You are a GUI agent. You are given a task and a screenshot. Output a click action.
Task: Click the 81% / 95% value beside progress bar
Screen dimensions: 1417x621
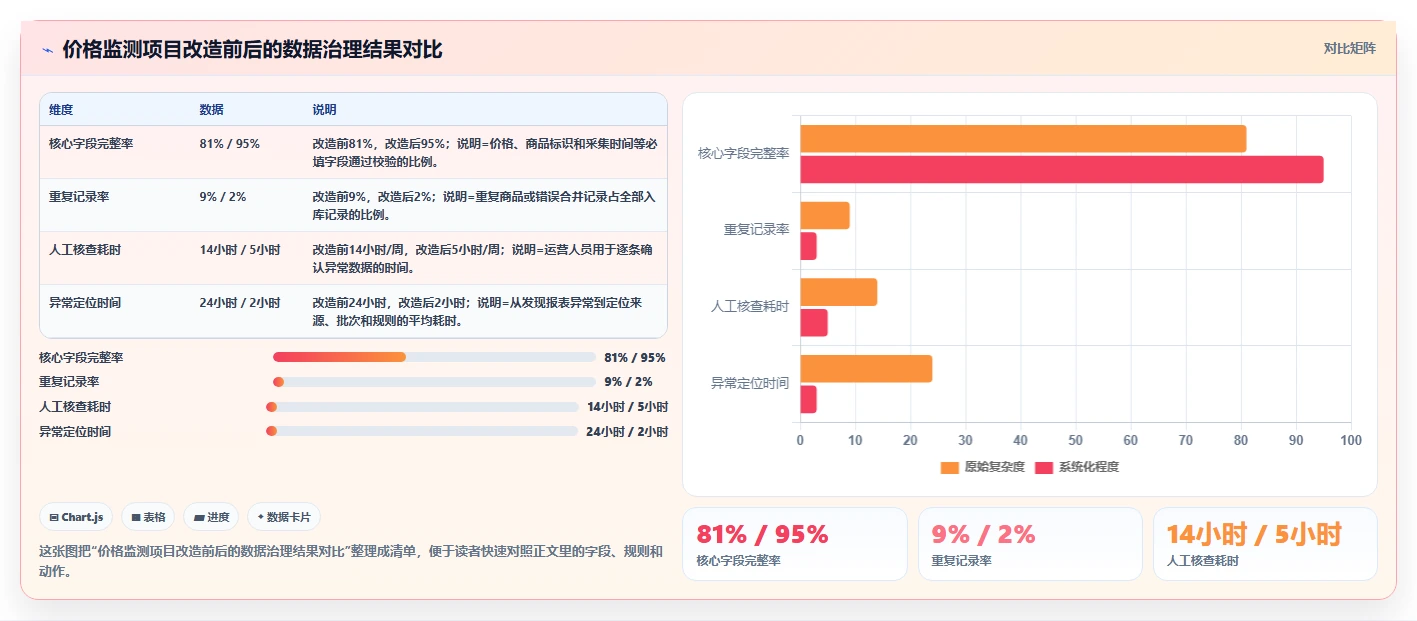click(x=635, y=357)
